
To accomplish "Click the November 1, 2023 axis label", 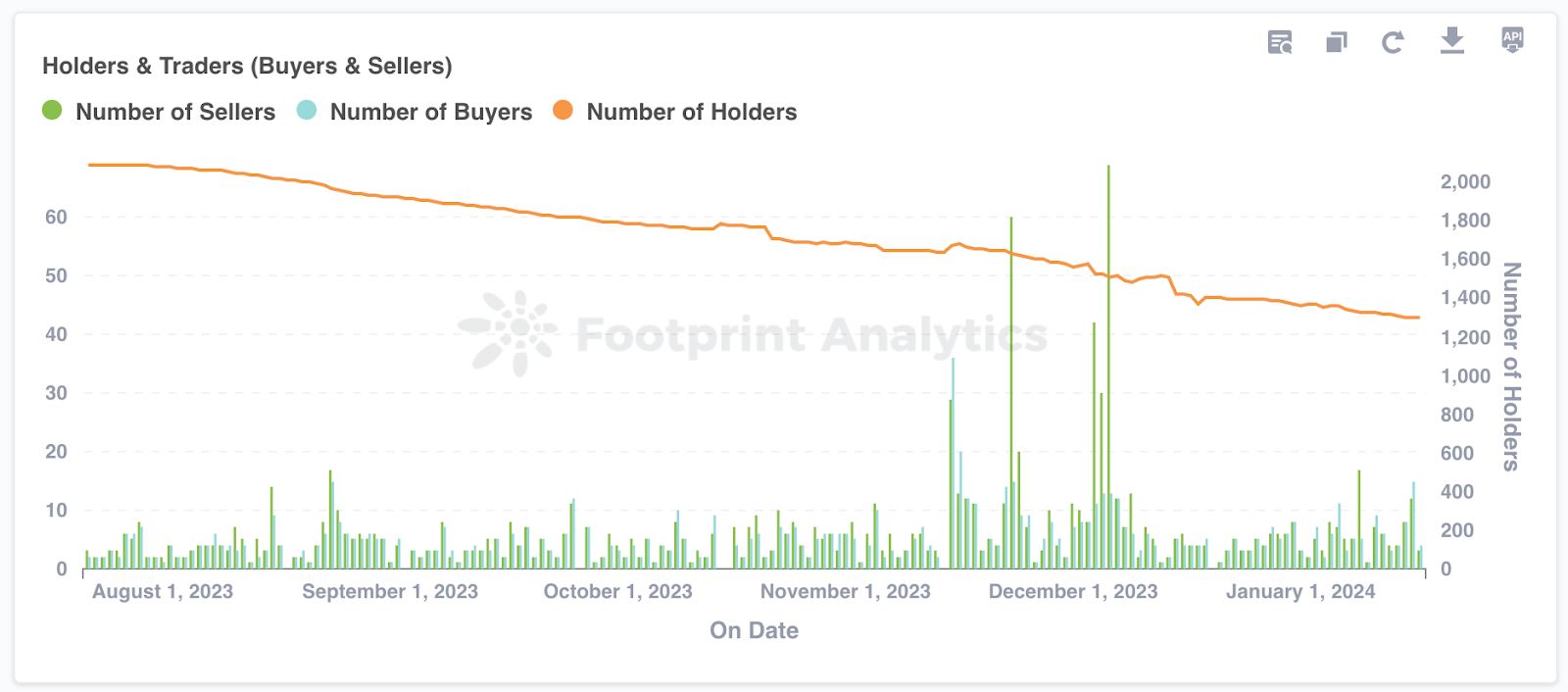I will 846,591.
